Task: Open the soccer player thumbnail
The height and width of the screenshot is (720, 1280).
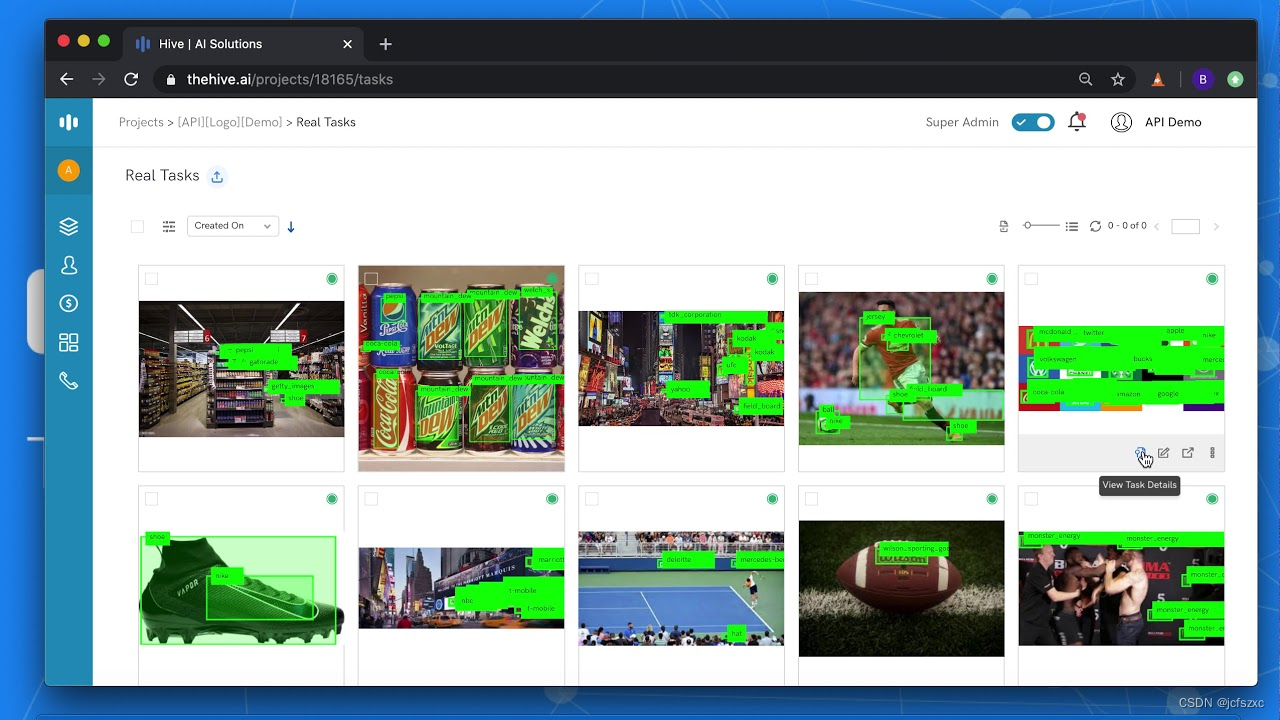Action: [901, 369]
